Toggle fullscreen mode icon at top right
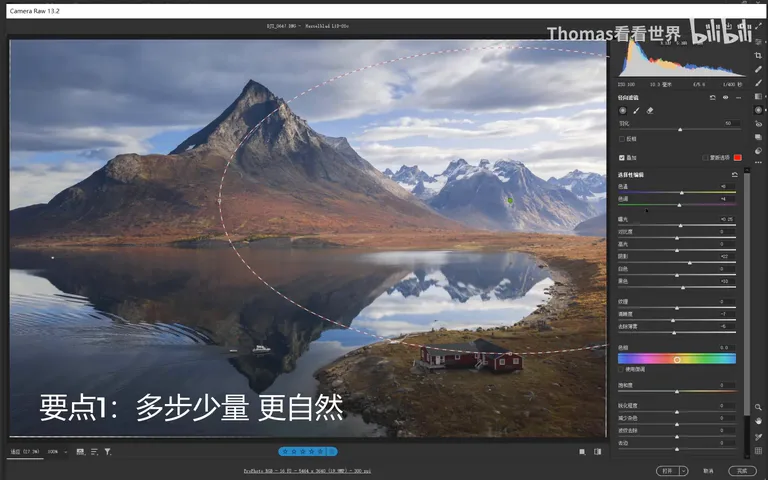 pyautogui.click(x=759, y=26)
